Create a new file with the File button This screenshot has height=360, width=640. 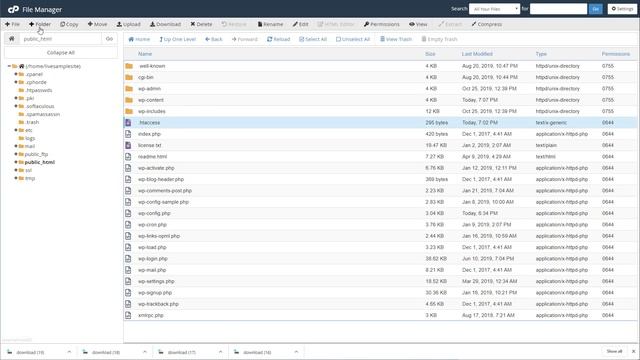(12, 24)
